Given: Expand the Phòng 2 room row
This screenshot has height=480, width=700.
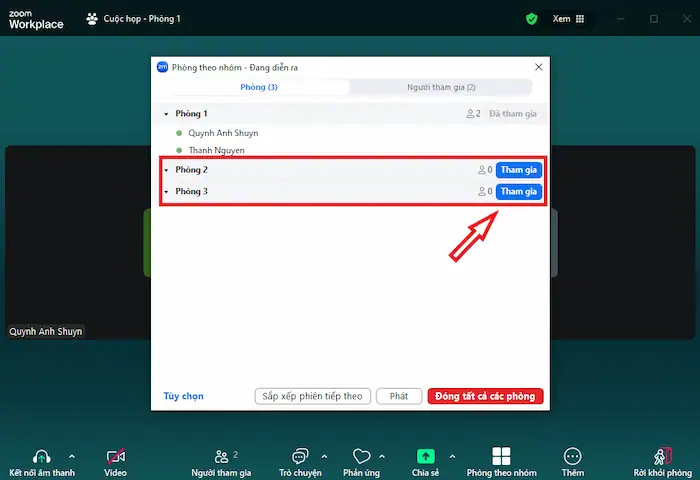Looking at the screenshot, I should tap(166, 170).
